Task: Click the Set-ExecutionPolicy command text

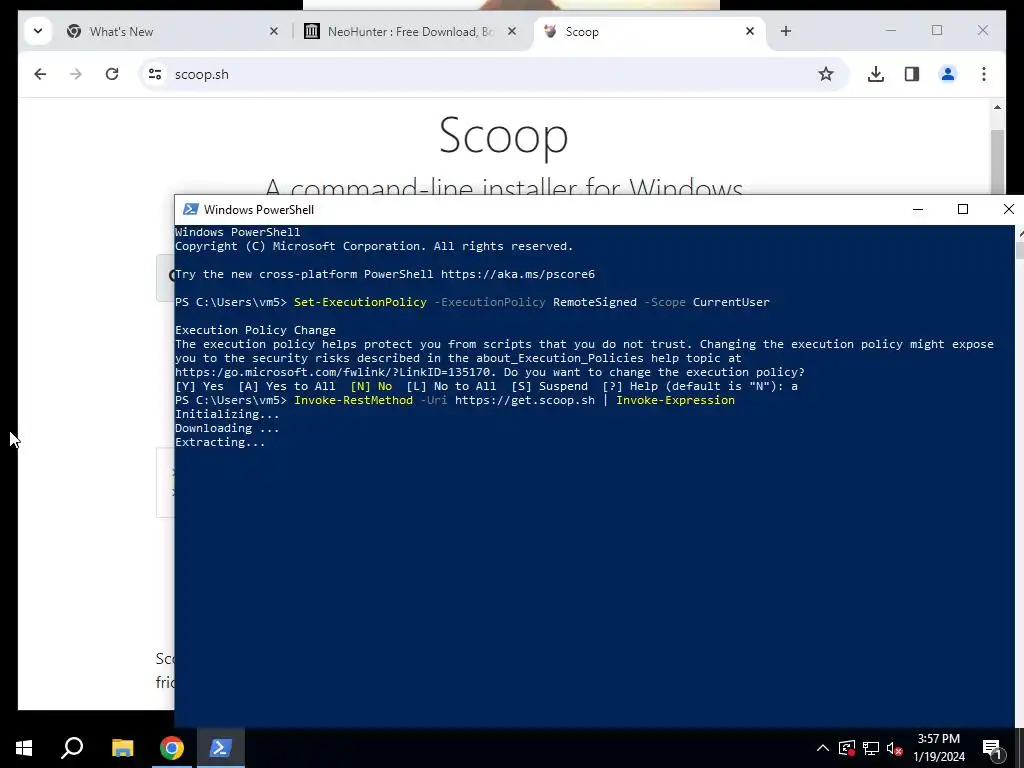Action: click(x=360, y=302)
